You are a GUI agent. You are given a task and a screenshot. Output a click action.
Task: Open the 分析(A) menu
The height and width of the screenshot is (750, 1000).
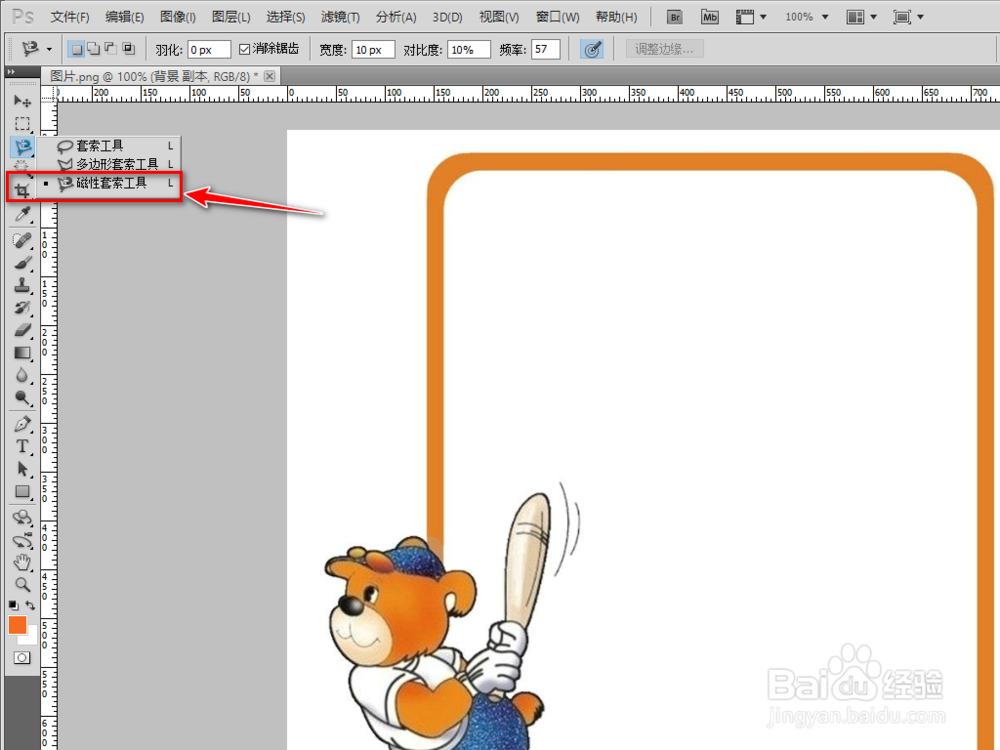coord(395,17)
